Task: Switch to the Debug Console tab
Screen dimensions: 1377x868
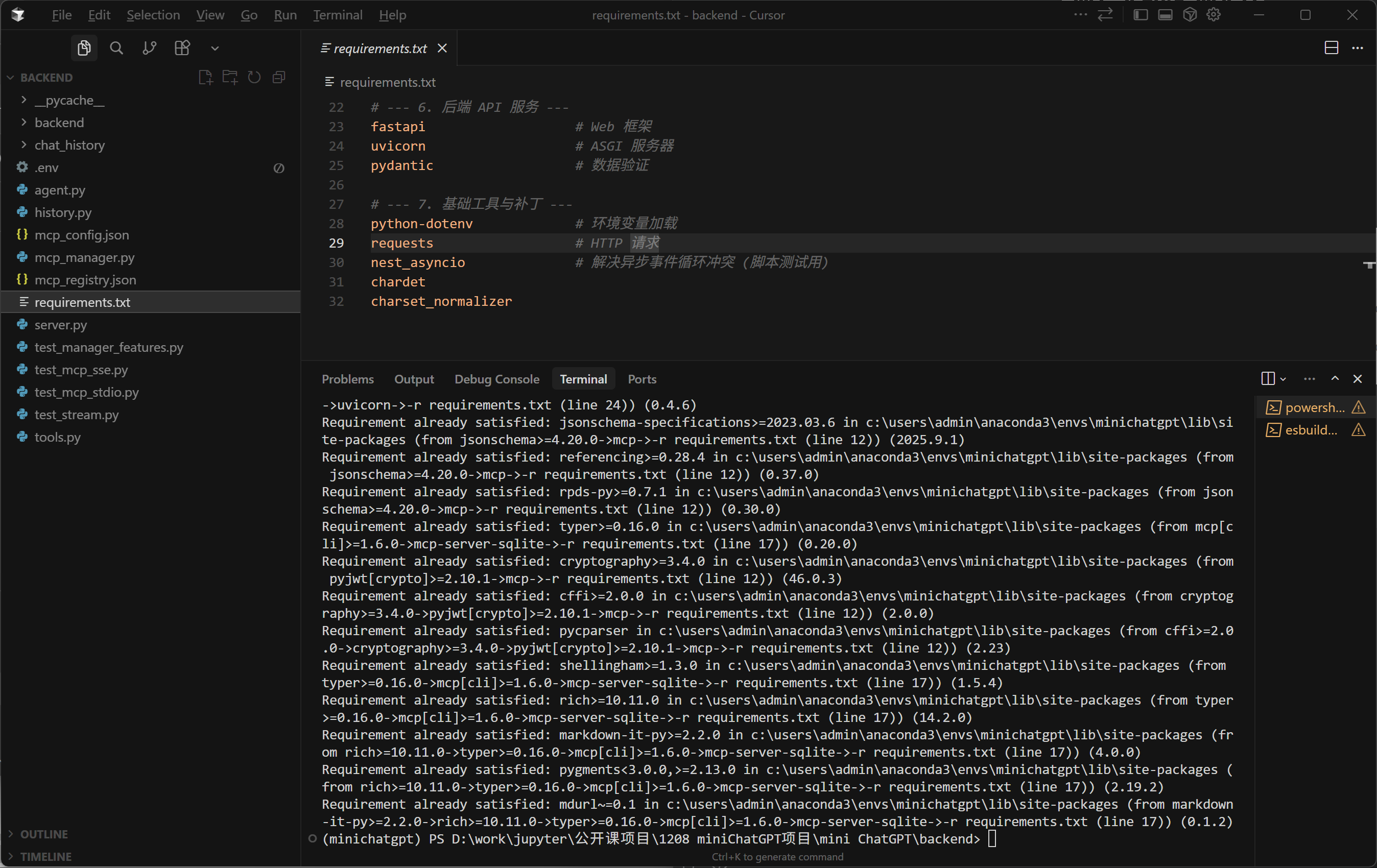Action: [x=497, y=379]
